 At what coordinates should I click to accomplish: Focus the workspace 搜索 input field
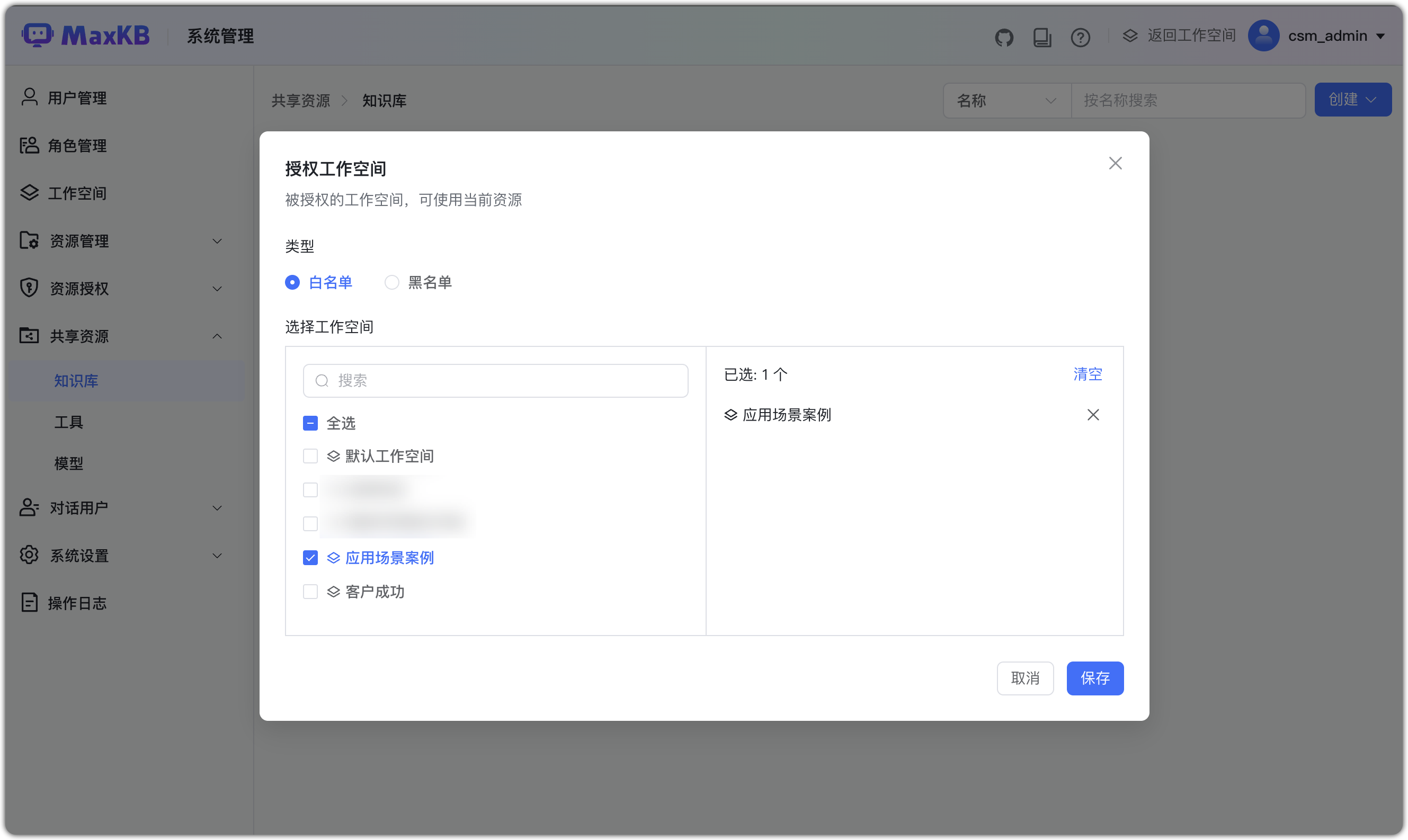[x=495, y=381]
